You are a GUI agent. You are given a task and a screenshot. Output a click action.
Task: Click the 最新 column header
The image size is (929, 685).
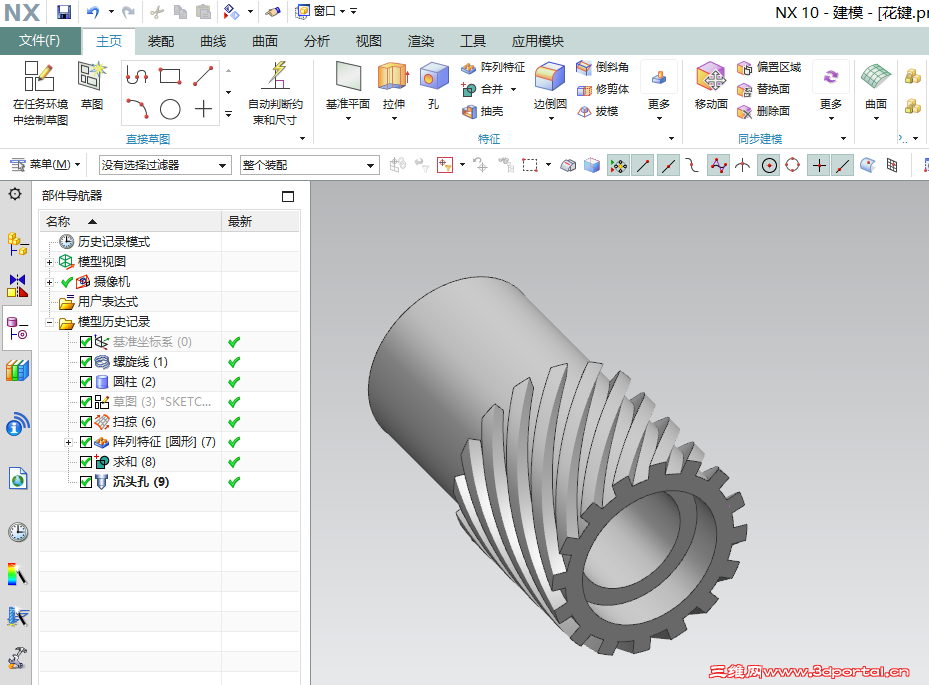pos(261,222)
